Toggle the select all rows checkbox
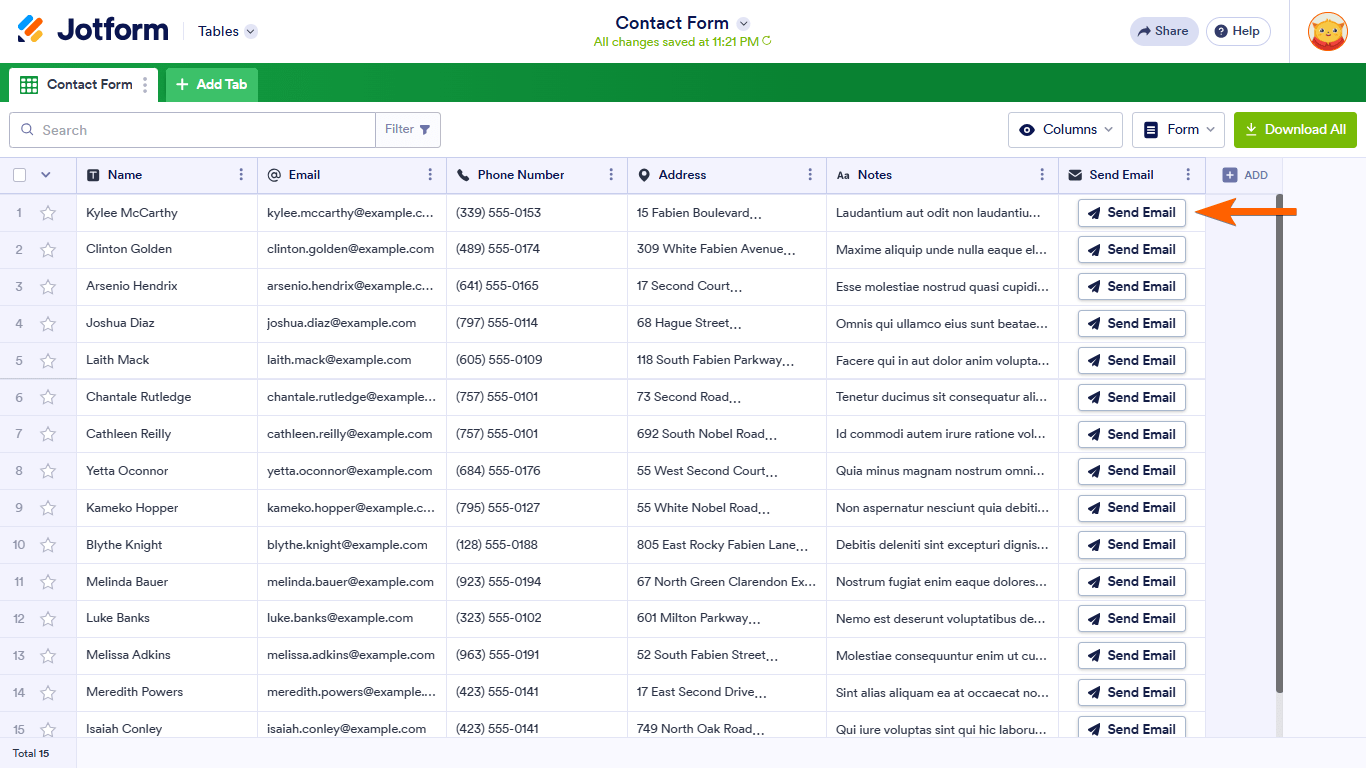Viewport: 1366px width, 768px height. pyautogui.click(x=20, y=175)
